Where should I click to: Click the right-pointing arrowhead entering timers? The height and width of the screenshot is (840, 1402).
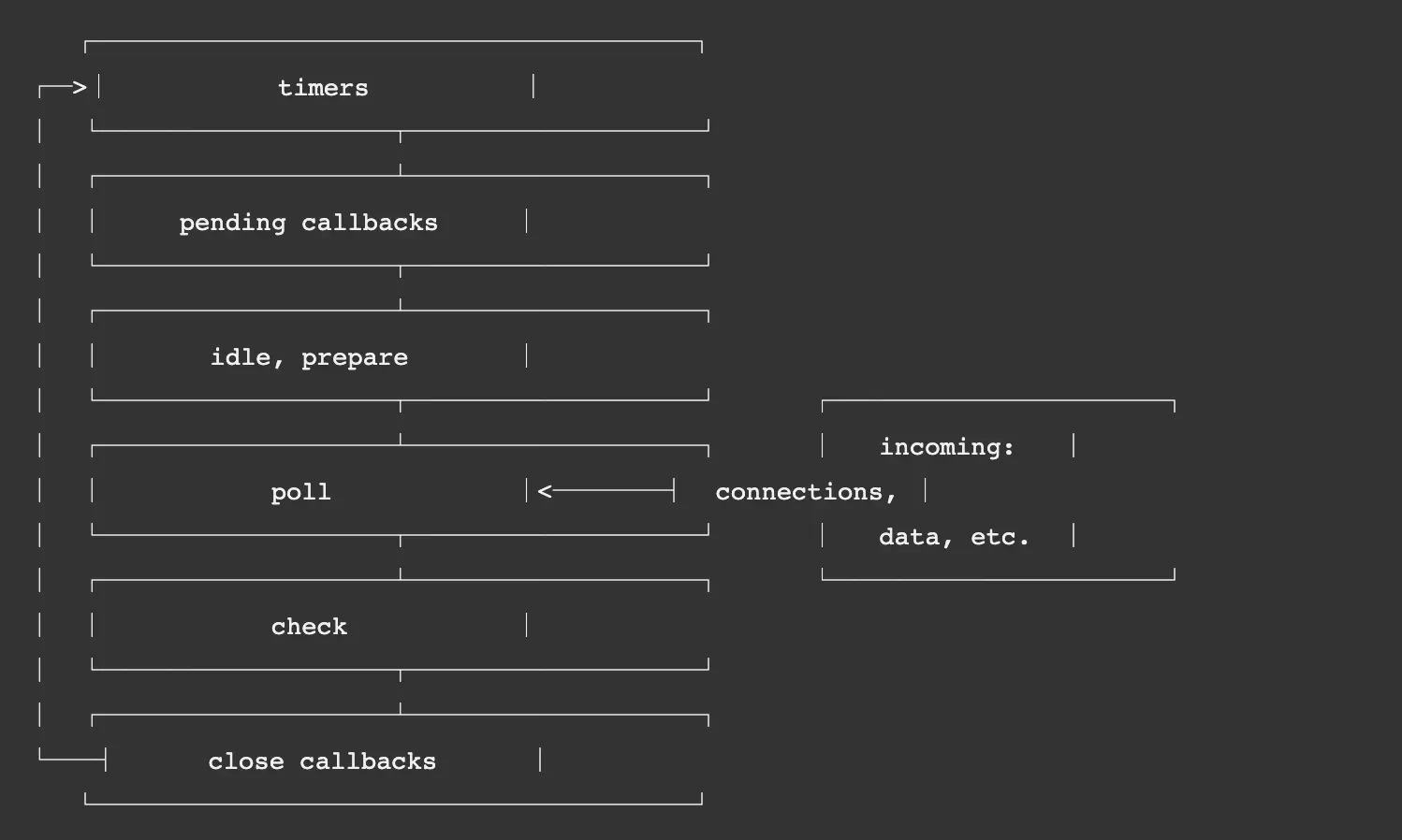[80, 88]
